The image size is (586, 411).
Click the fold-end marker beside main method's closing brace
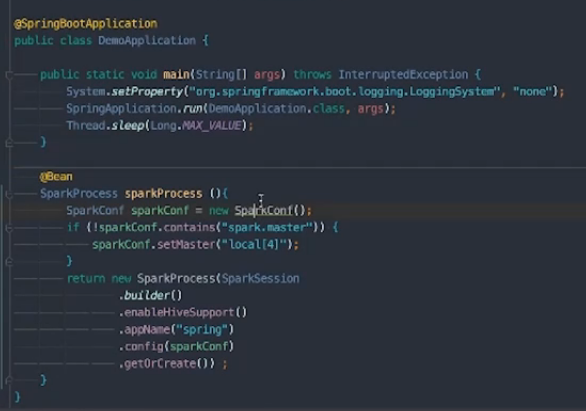point(9,142)
